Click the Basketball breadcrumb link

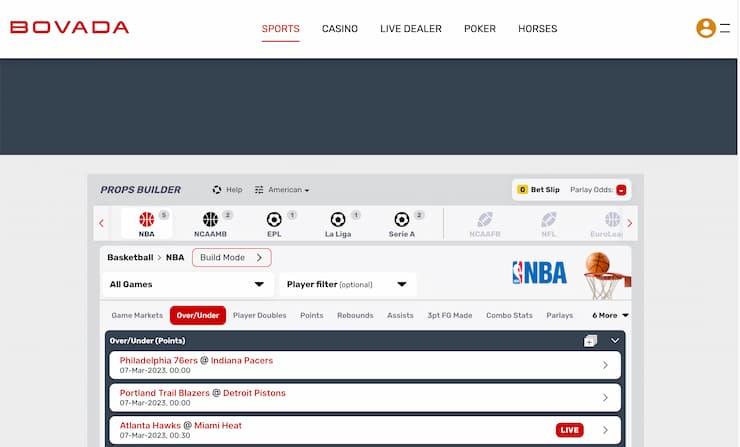[130, 257]
